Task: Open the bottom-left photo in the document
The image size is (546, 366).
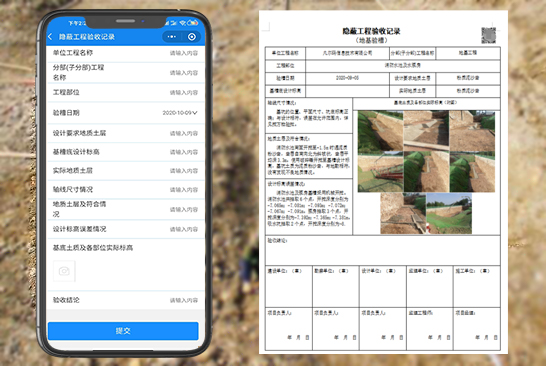Action: (x=403, y=213)
